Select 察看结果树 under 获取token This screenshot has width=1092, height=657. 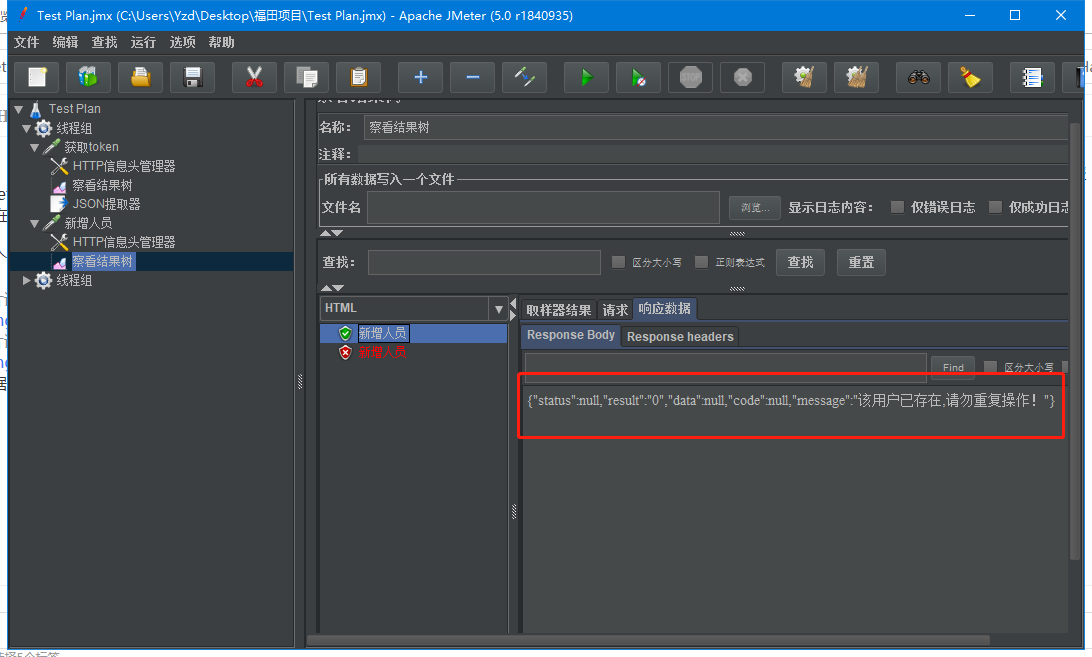102,185
